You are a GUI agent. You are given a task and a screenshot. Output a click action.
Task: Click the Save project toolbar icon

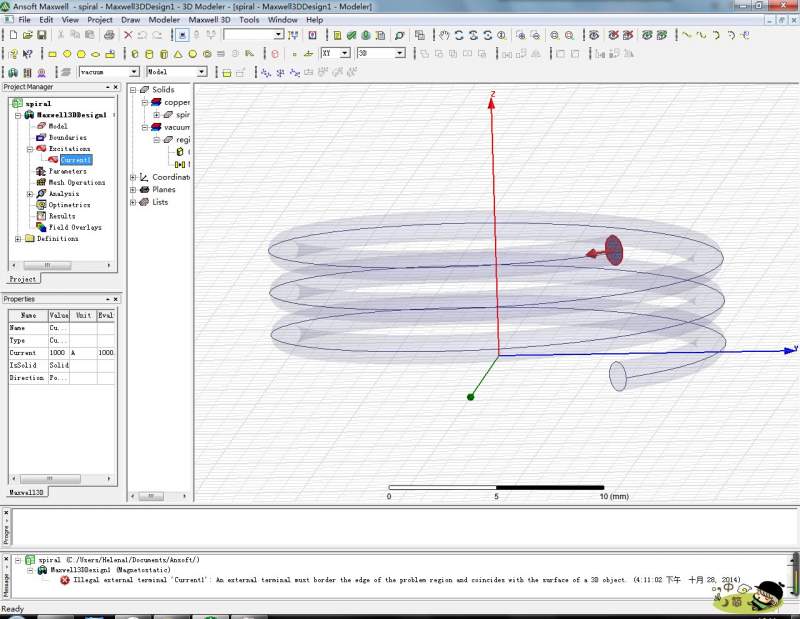point(43,35)
